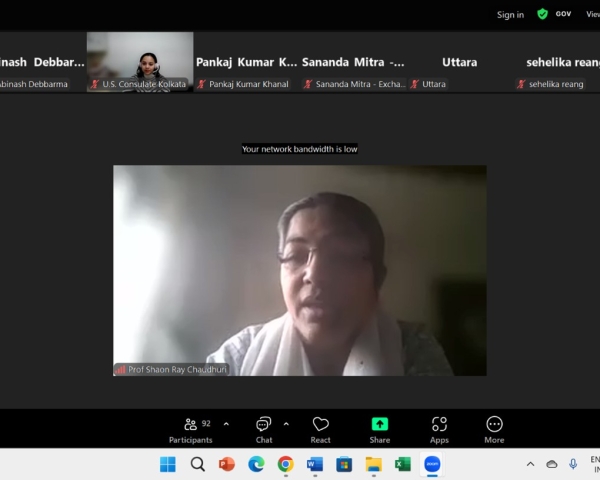The height and width of the screenshot is (480, 600).
Task: Start screen sharing with Share
Action: (380, 429)
